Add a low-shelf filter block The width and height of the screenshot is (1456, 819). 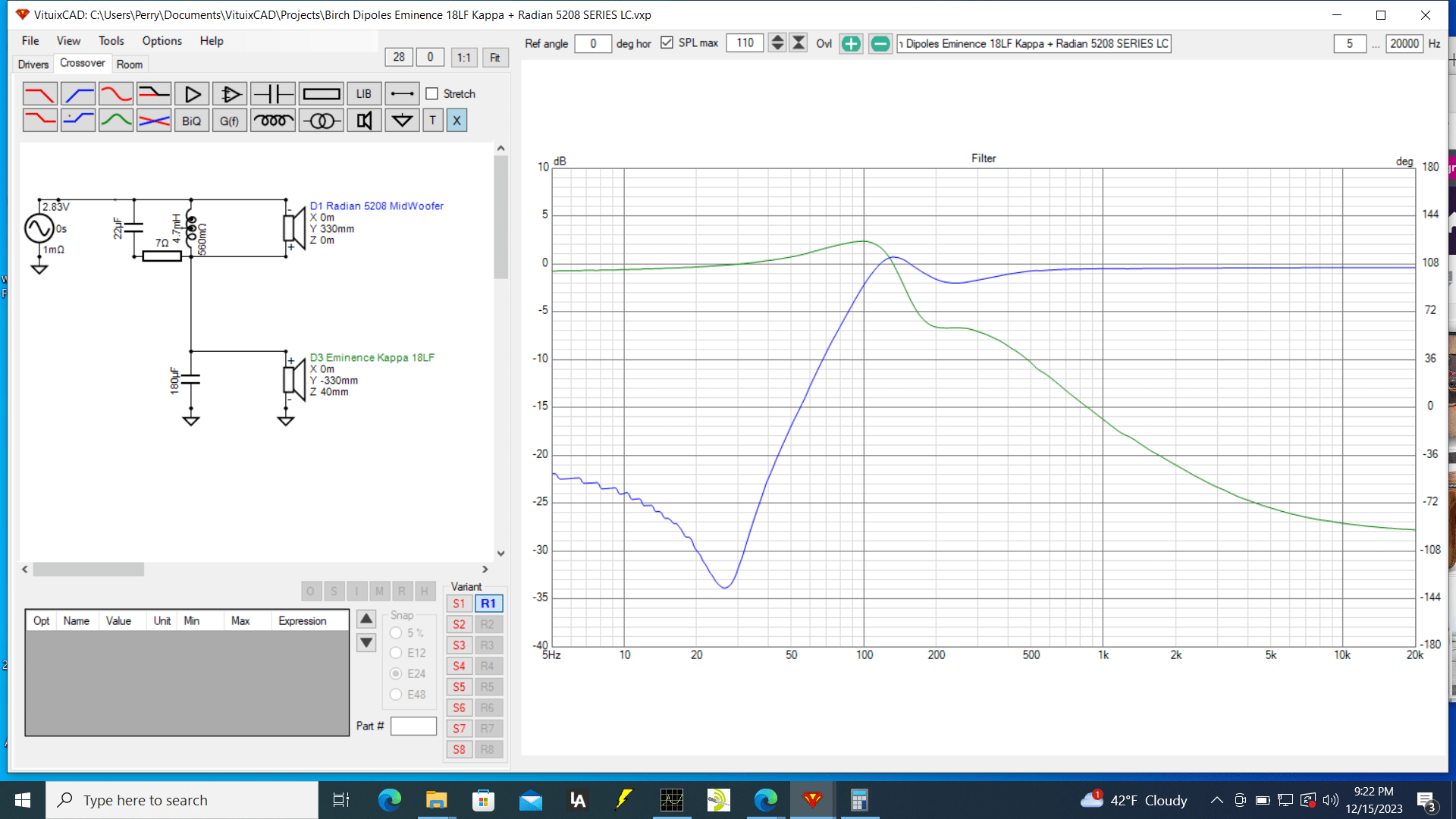coord(40,121)
